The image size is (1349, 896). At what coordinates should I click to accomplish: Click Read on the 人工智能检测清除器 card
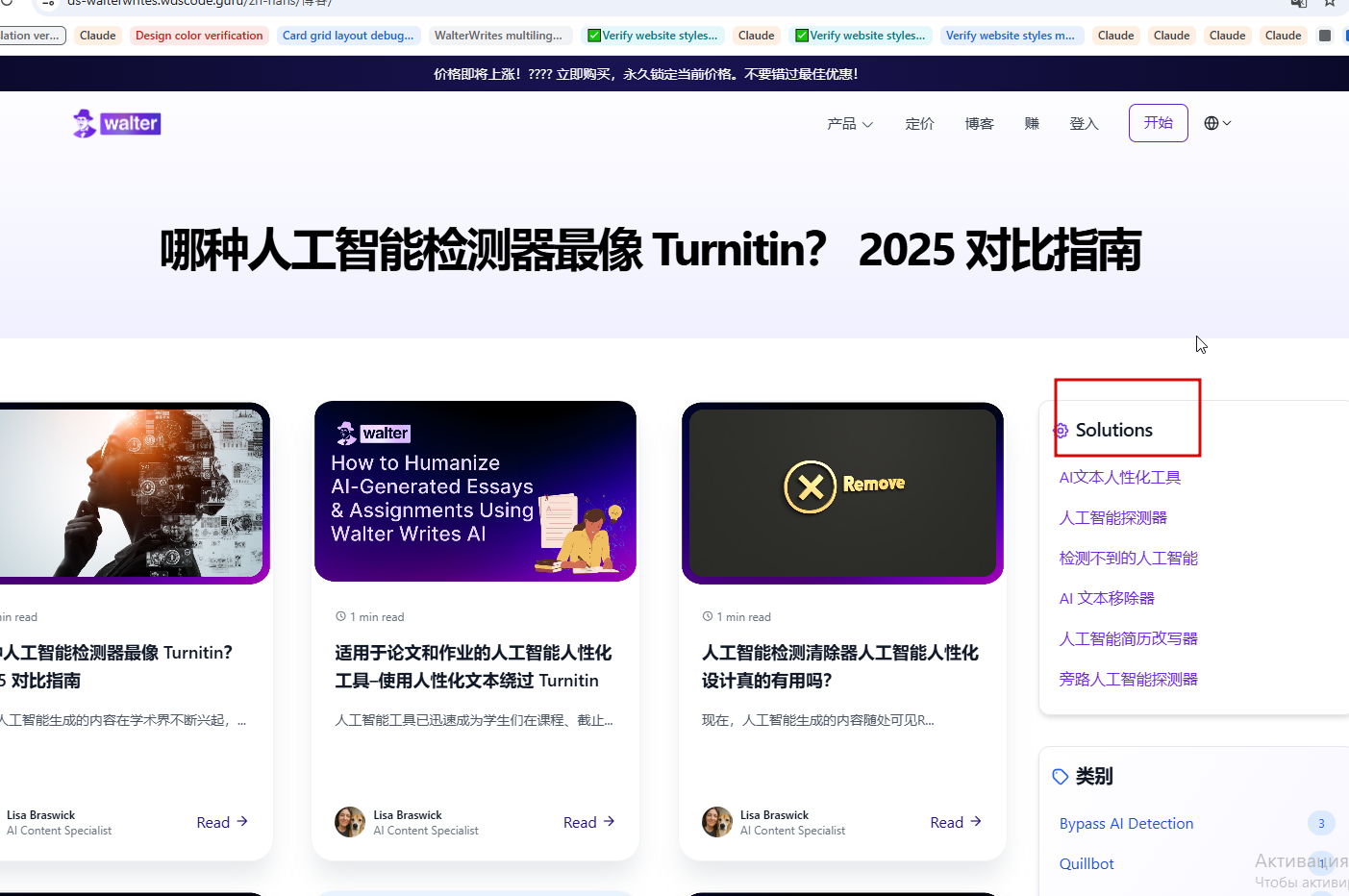[956, 822]
